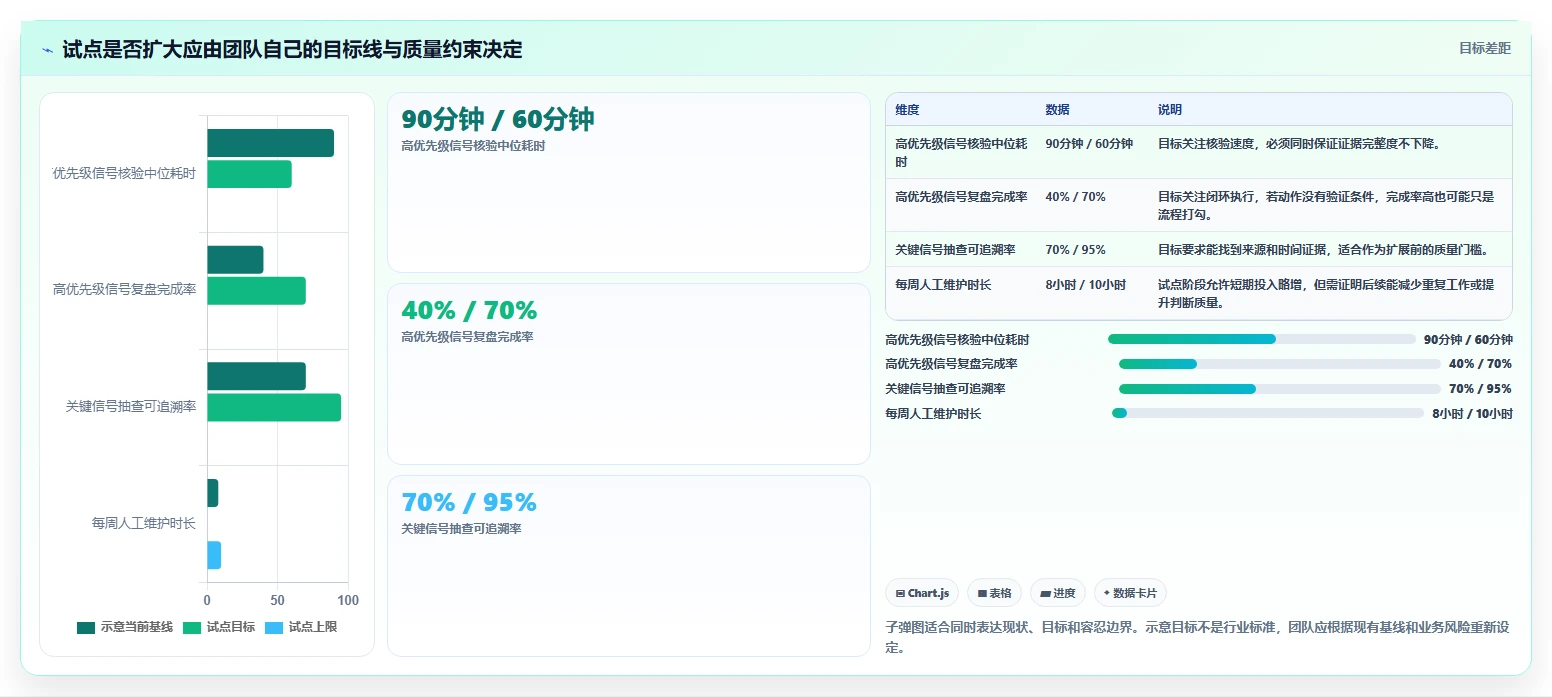
Task: Select the 表格 chip
Action: coord(994,593)
